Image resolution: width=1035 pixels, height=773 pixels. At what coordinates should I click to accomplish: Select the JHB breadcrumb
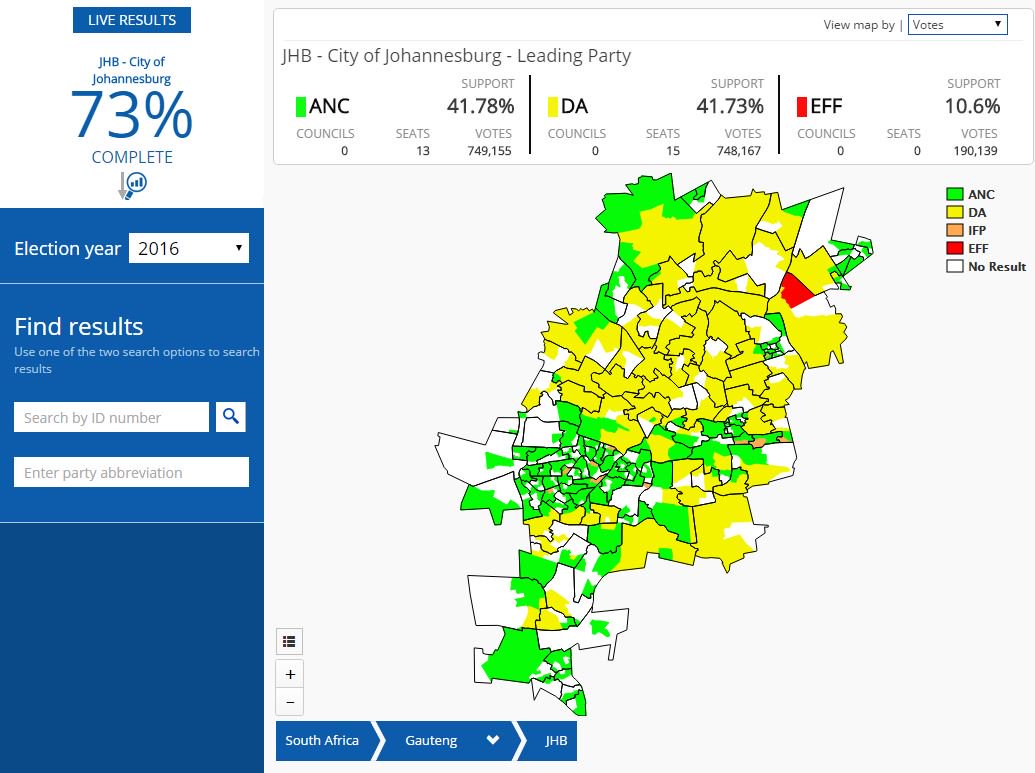(556, 741)
